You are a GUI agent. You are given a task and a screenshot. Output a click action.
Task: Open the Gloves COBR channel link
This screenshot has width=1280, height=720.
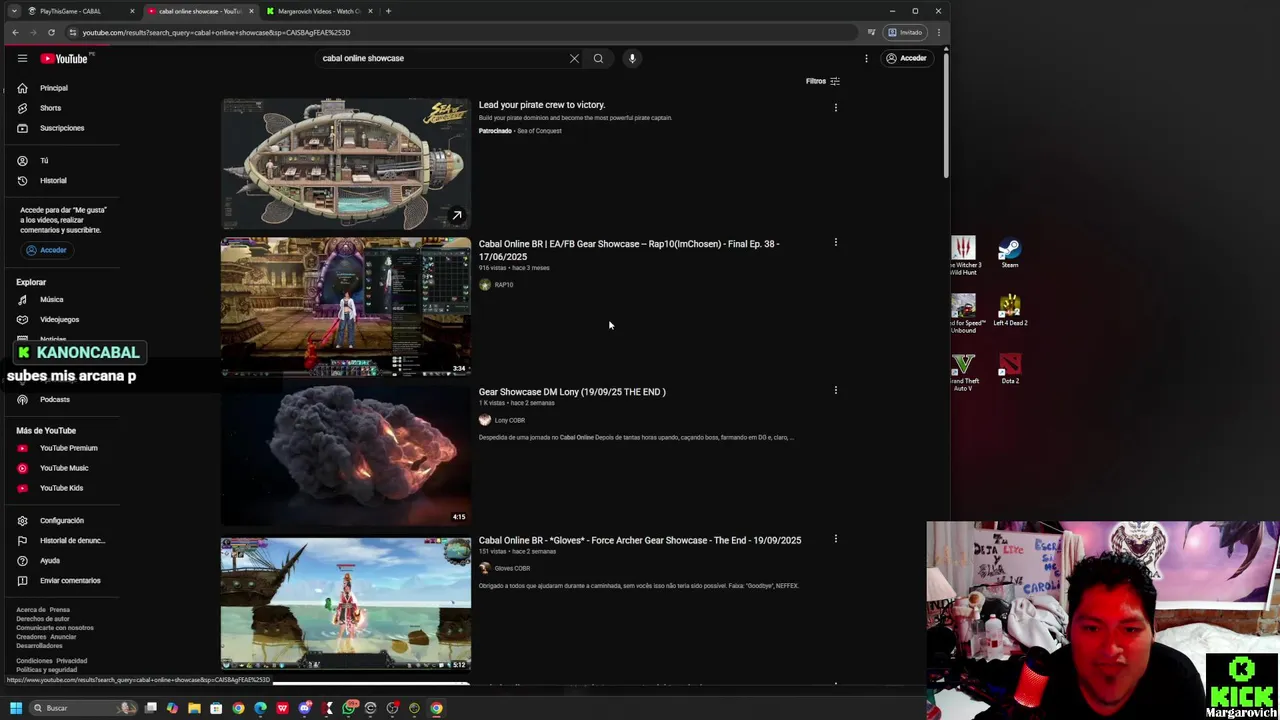click(x=512, y=568)
